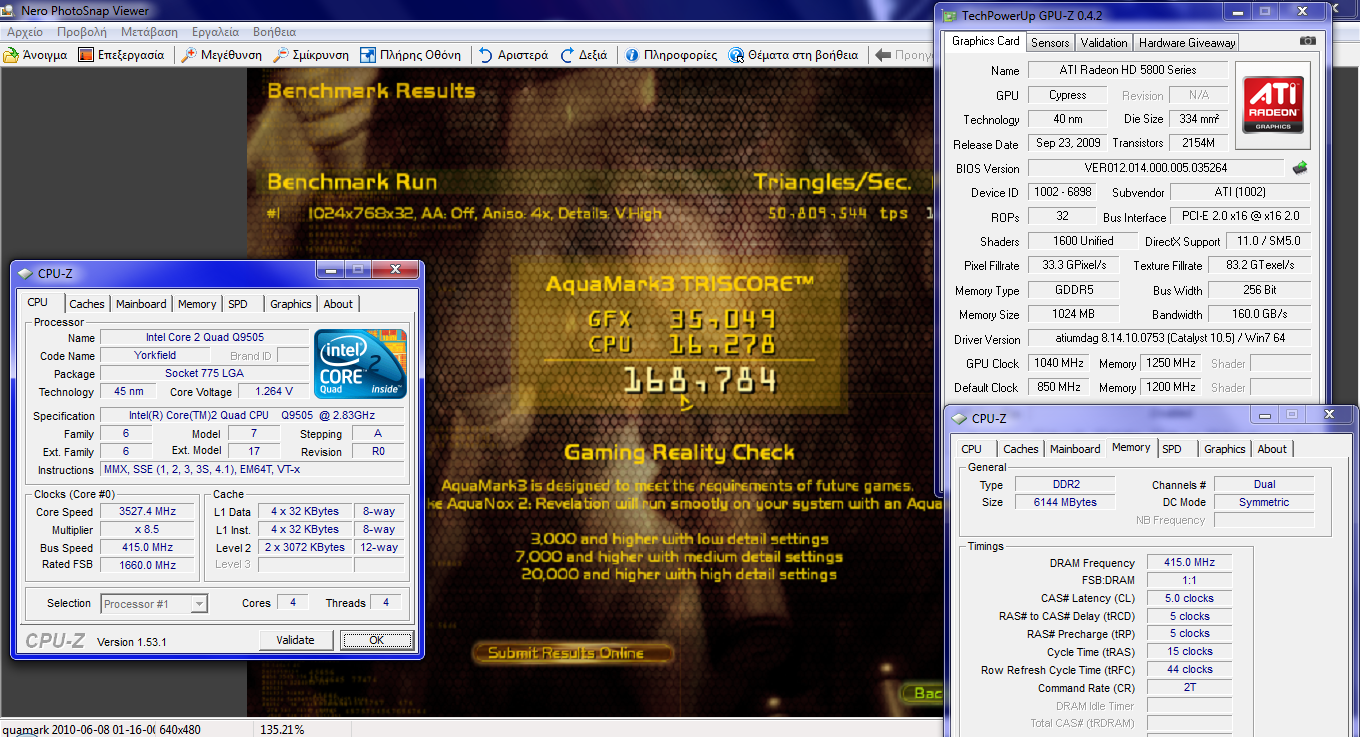Open the Mainboard tab in the CPU-Z processor window
Viewport: 1360px width, 737px height.
click(x=141, y=304)
